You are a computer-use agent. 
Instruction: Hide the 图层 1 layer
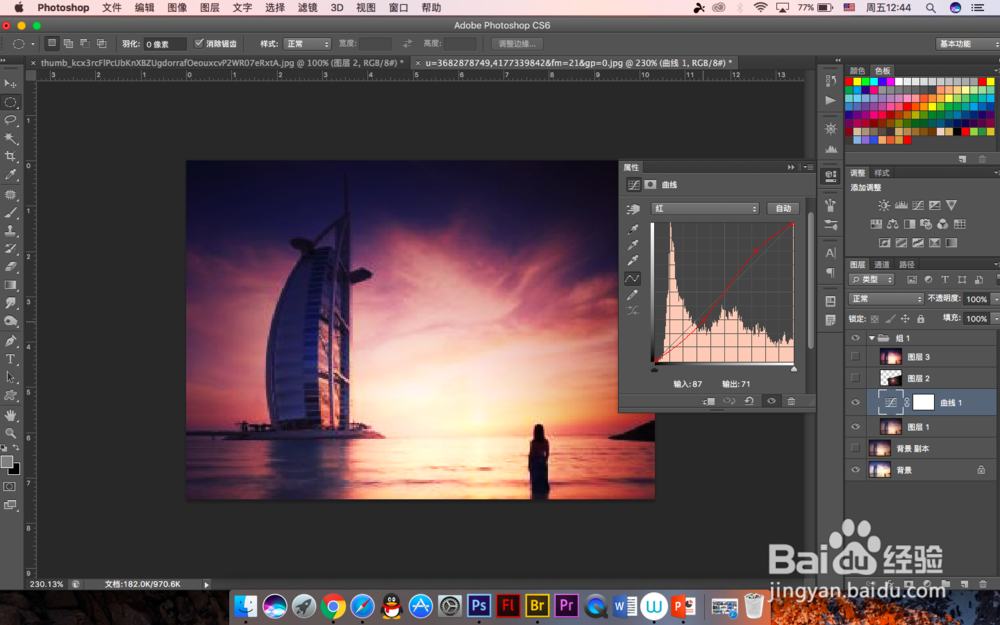[855, 427]
